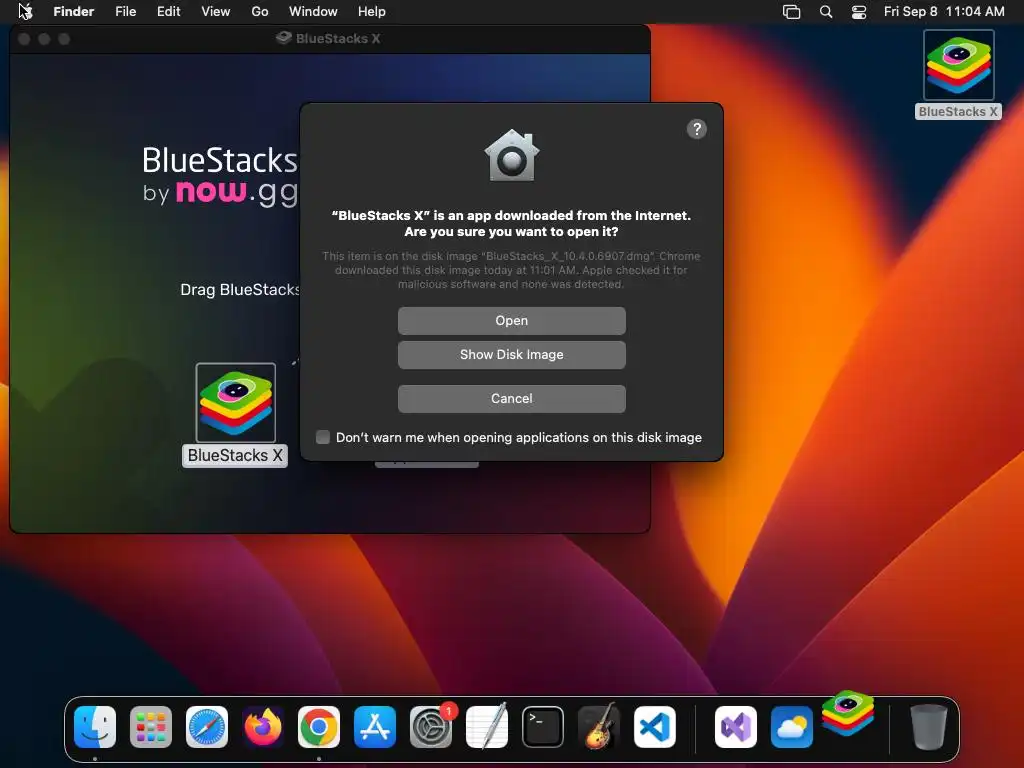Open TextEdit from the Dock
The height and width of the screenshot is (768, 1024).
tap(487, 727)
